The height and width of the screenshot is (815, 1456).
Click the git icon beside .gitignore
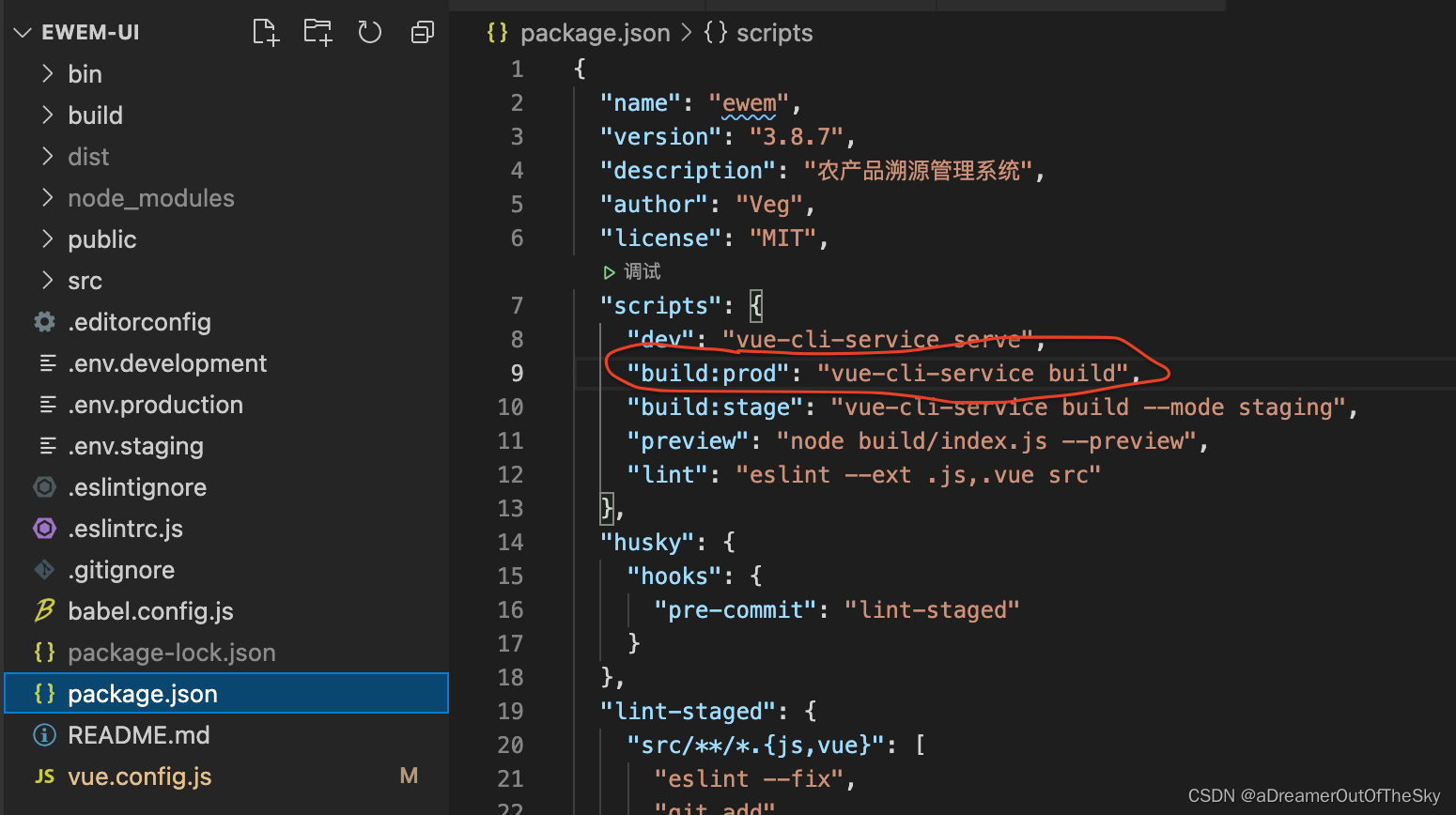pyautogui.click(x=44, y=569)
